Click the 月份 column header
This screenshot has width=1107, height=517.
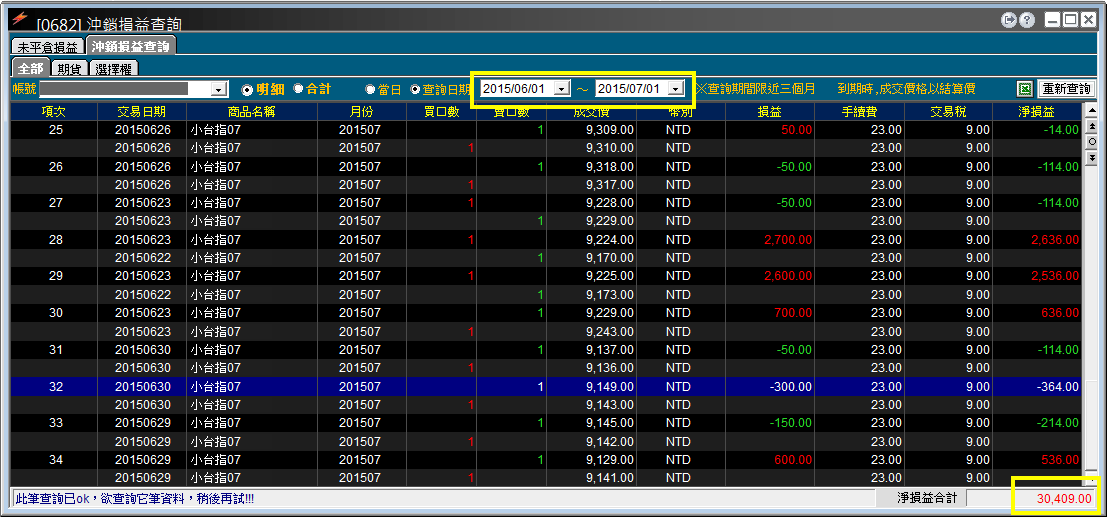361,112
